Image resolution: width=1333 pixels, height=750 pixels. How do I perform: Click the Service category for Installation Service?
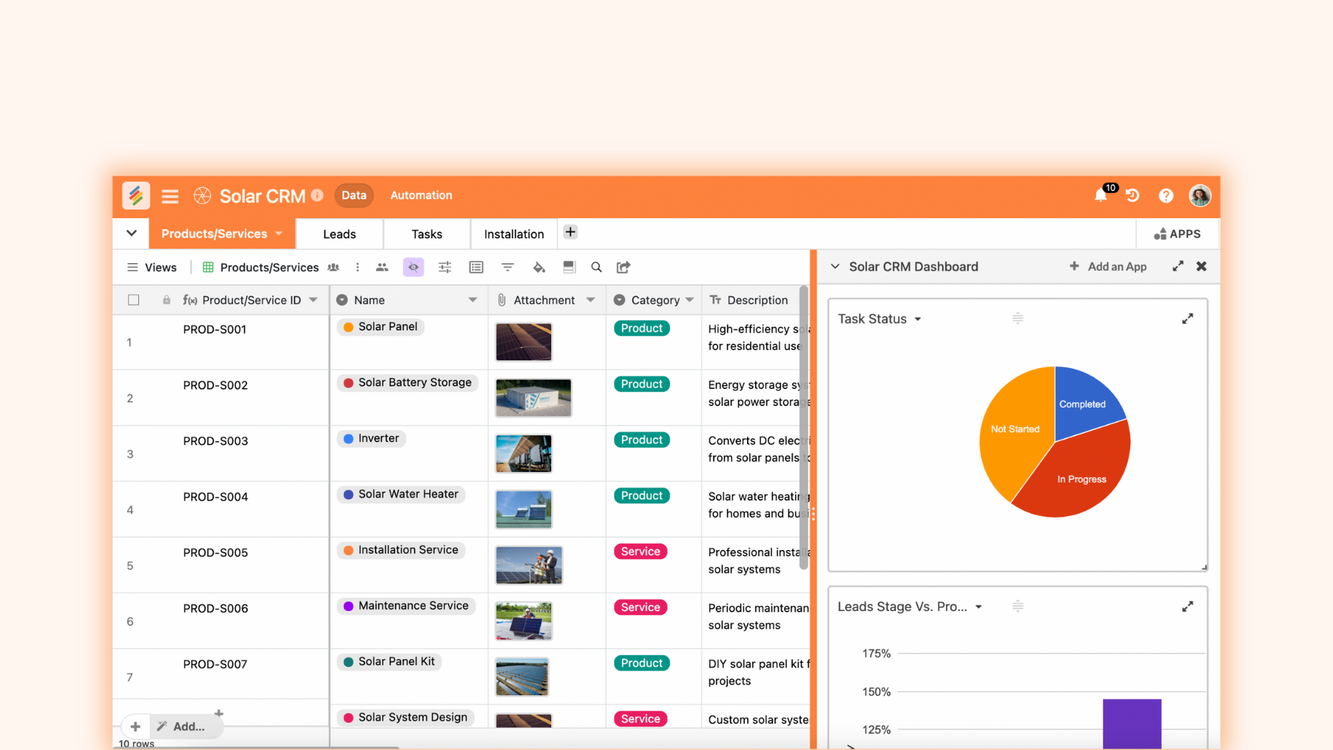click(x=640, y=552)
